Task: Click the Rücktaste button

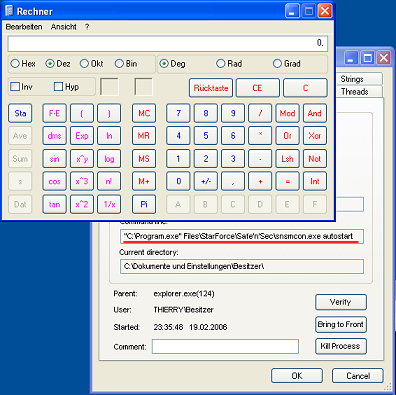Action: point(211,88)
